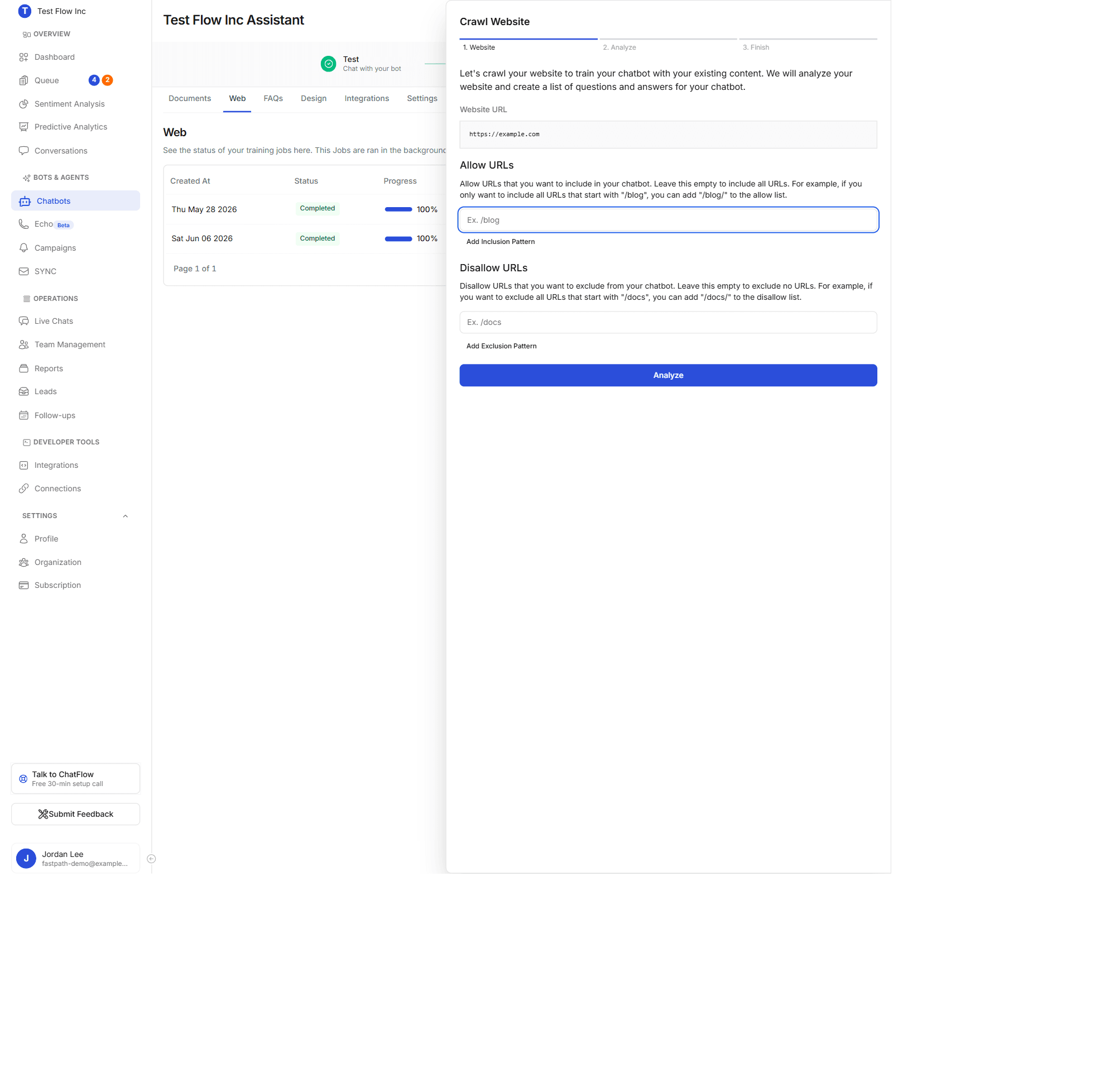Click the SYNC envelope icon

tap(23, 271)
